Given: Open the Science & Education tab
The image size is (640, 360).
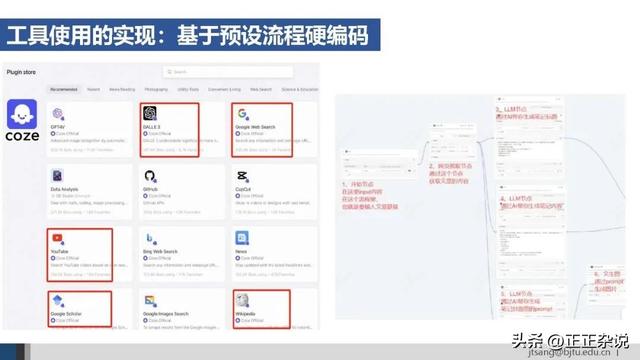Looking at the screenshot, I should (x=300, y=89).
